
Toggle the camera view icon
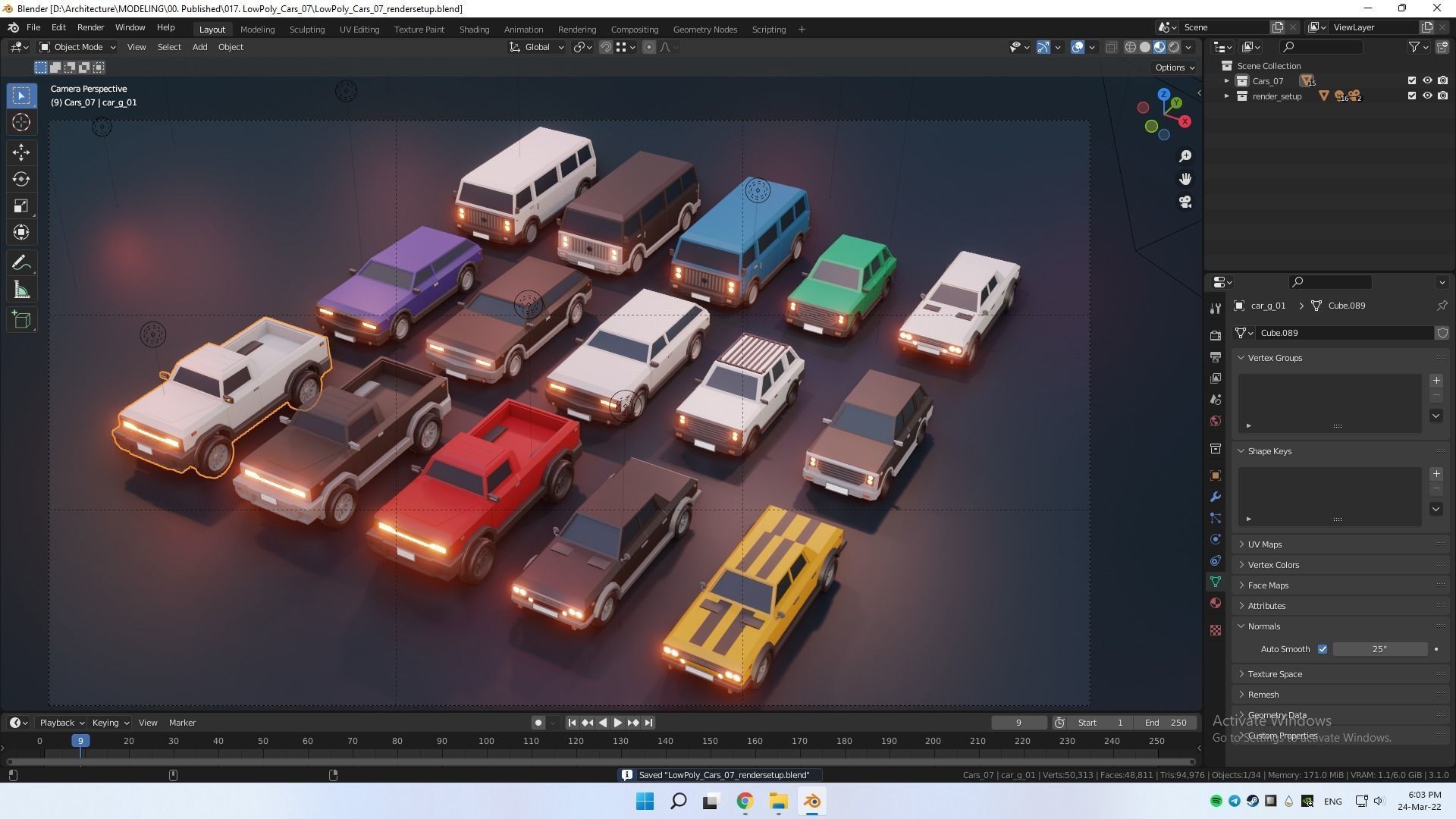(x=1185, y=202)
